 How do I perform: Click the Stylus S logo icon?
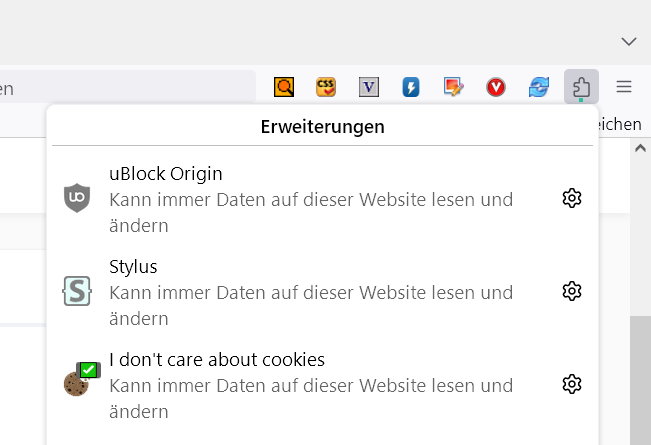pos(77,291)
